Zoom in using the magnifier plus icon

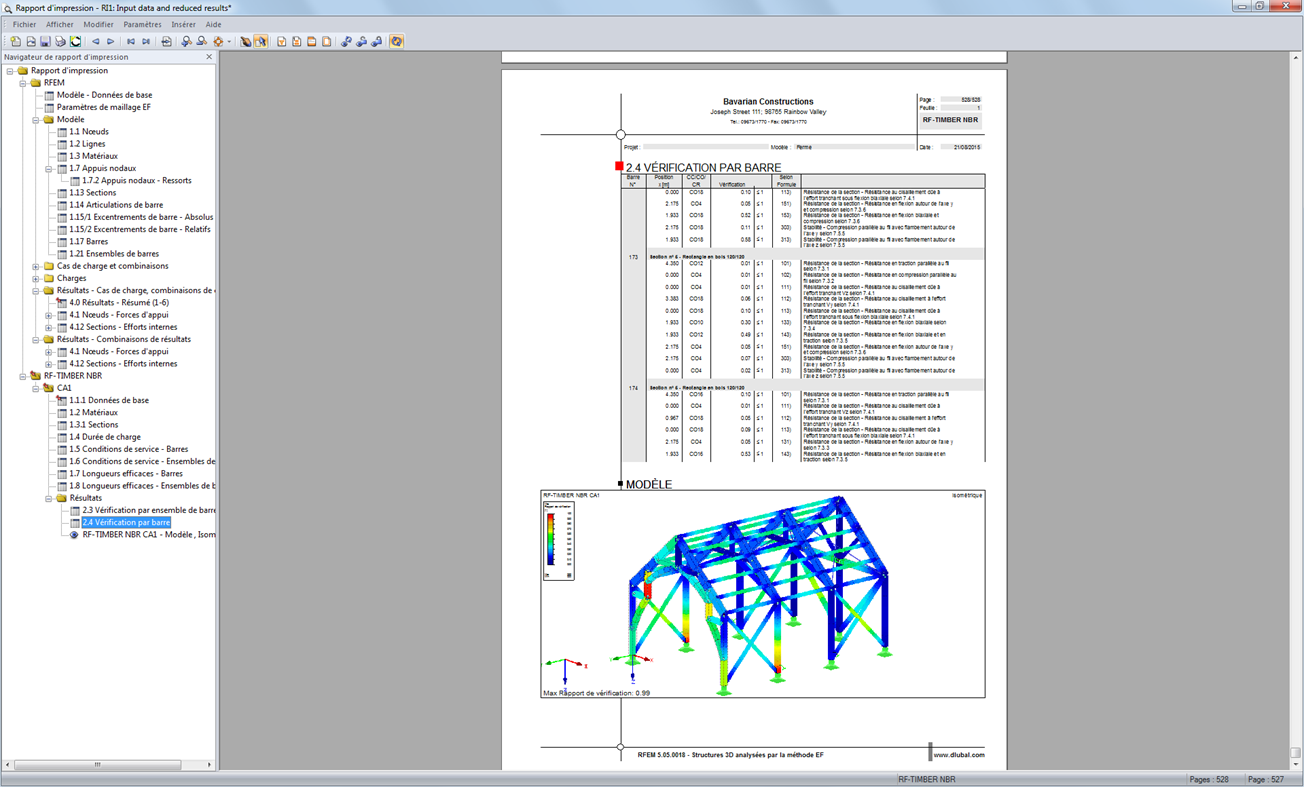pos(185,41)
